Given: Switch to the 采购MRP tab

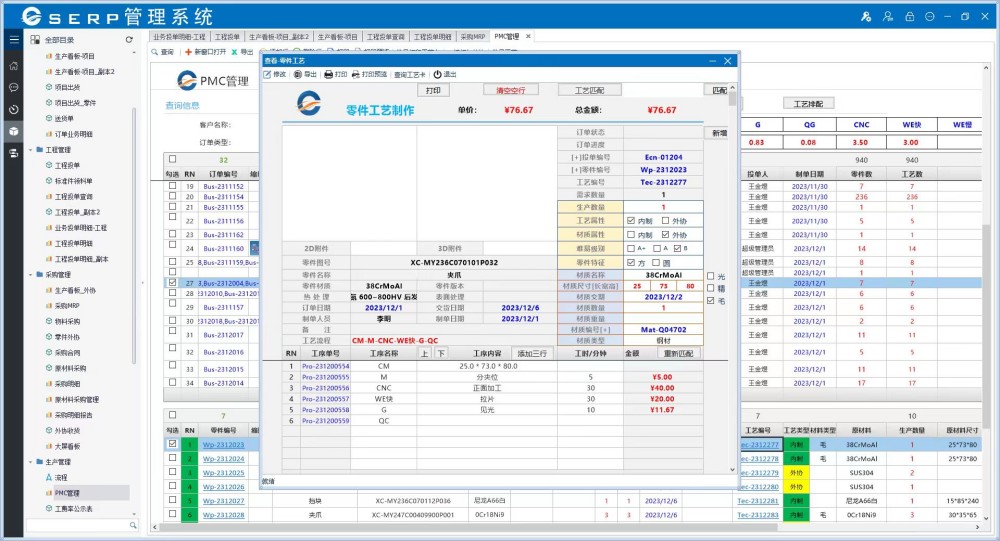Looking at the screenshot, I should click(x=472, y=36).
